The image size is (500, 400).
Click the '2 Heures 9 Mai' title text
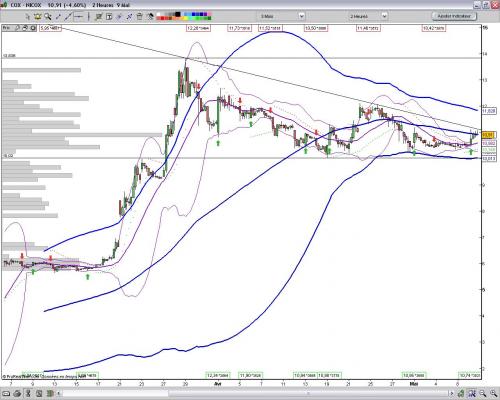click(111, 5)
